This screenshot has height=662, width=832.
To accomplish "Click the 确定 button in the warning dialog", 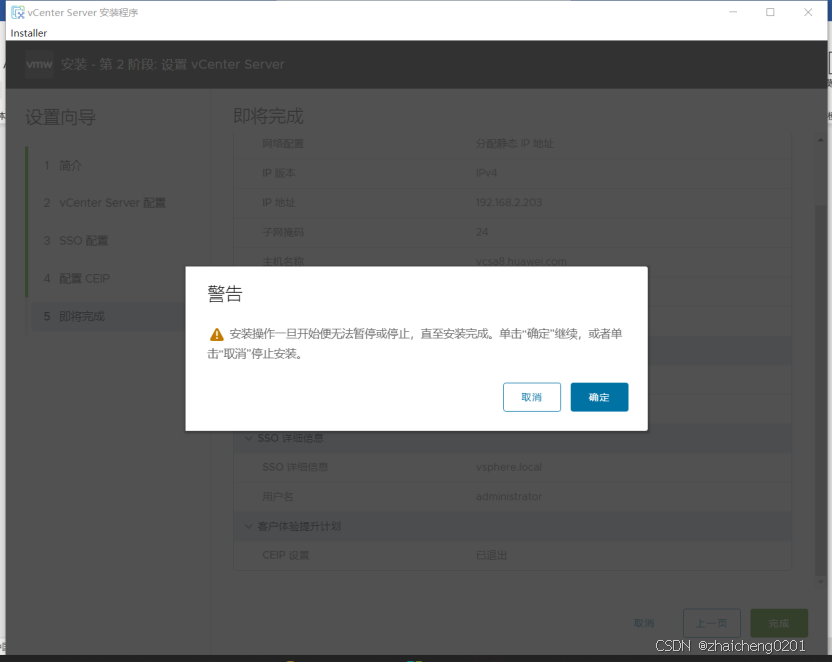I will pos(599,397).
